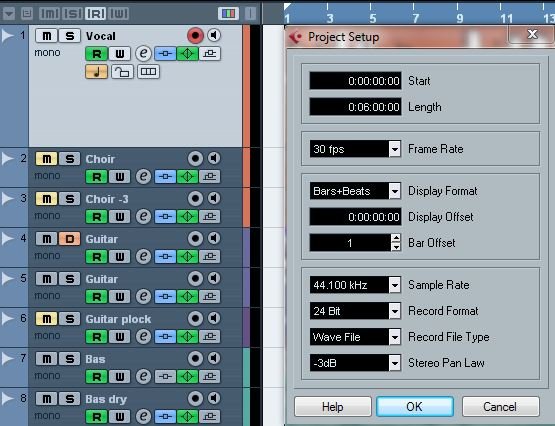This screenshot has width=555, height=426.
Task: Click inserts state icon on Bas track
Action: point(165,376)
